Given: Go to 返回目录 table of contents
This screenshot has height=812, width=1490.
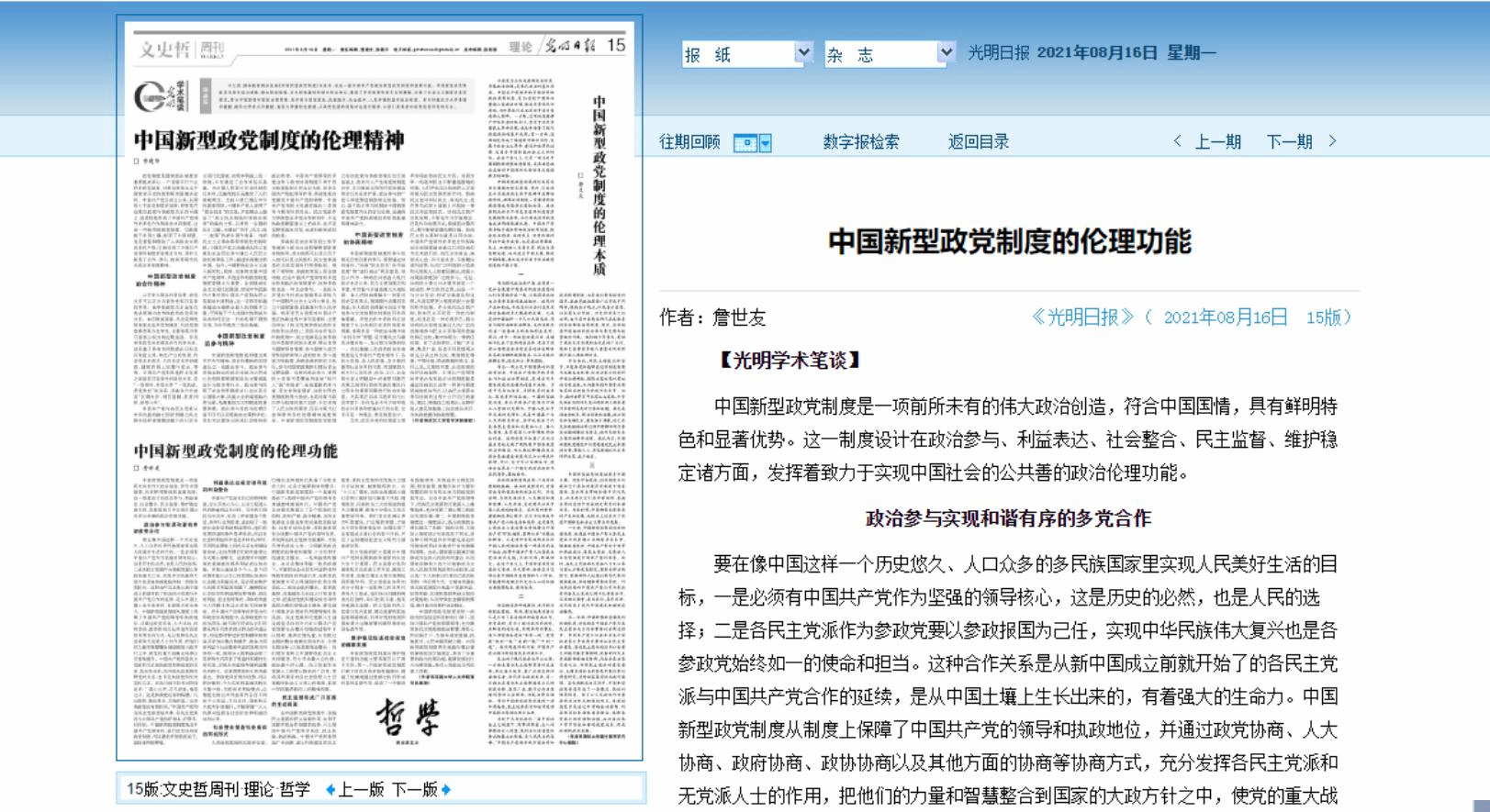Looking at the screenshot, I should tap(978, 141).
